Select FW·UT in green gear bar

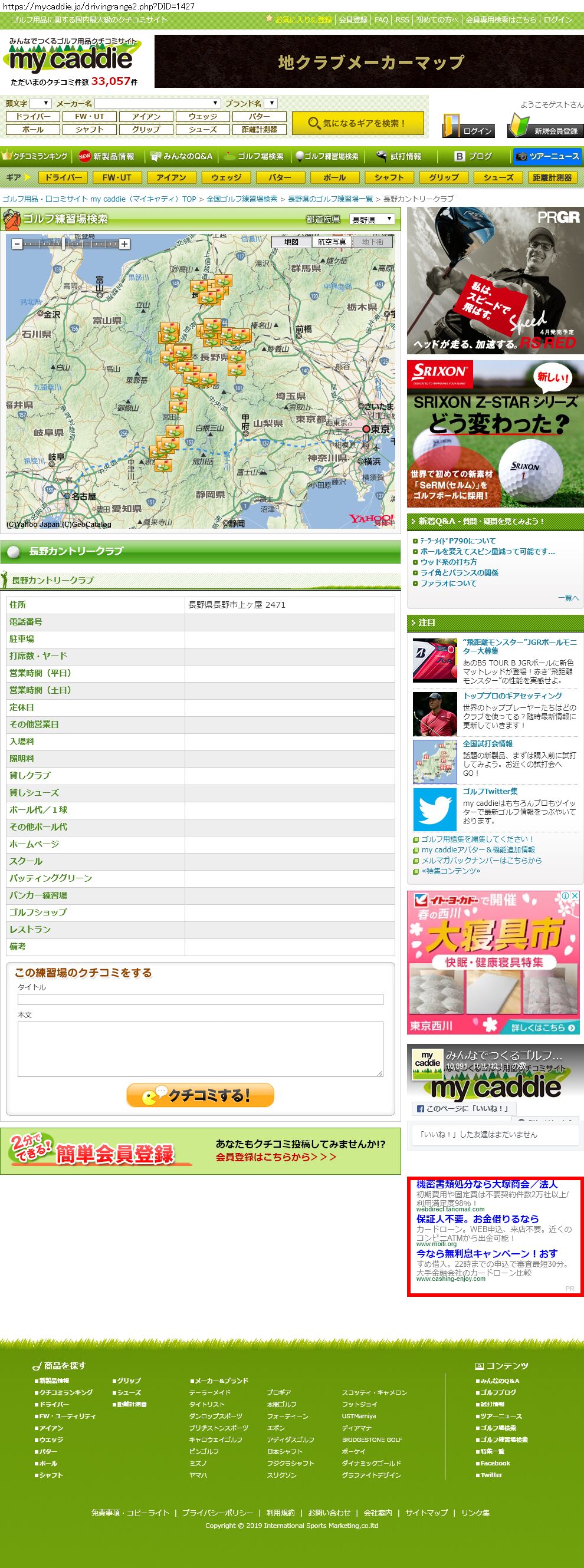coord(117,177)
